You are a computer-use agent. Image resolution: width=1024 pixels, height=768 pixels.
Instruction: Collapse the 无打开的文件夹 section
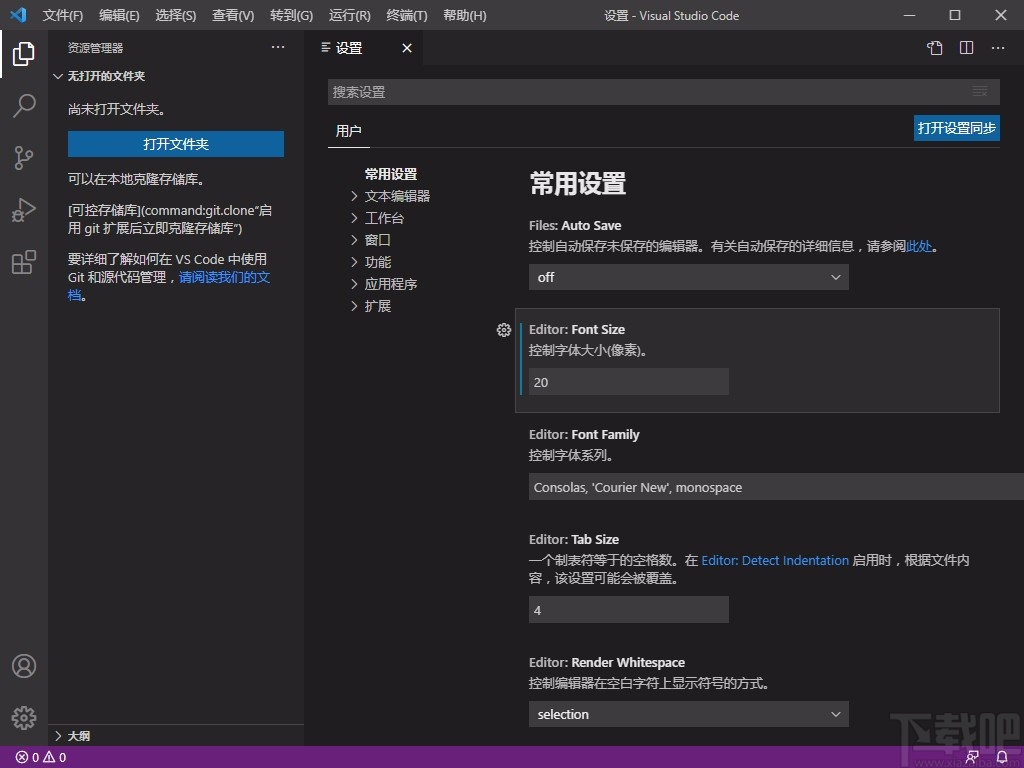tap(99, 76)
